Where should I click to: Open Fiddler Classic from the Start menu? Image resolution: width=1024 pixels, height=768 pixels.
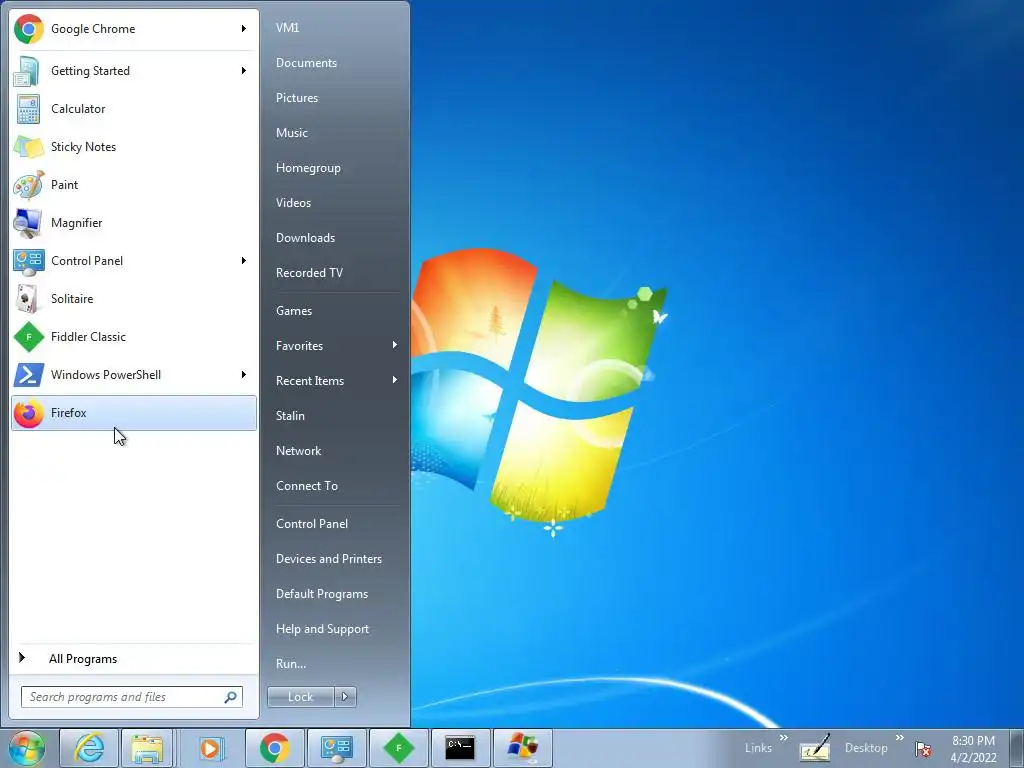tap(133, 337)
